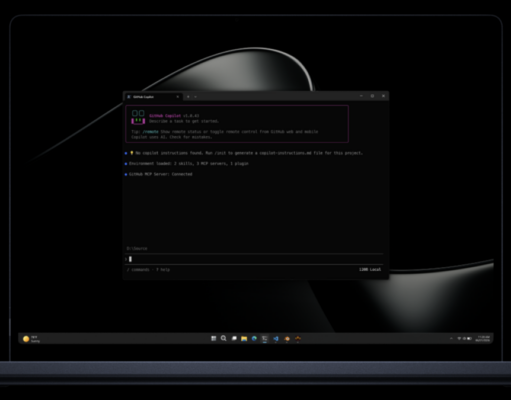Click the 'Copilot uses AI. Check for mistakes' text
This screenshot has height=400, width=511.
coord(171,137)
